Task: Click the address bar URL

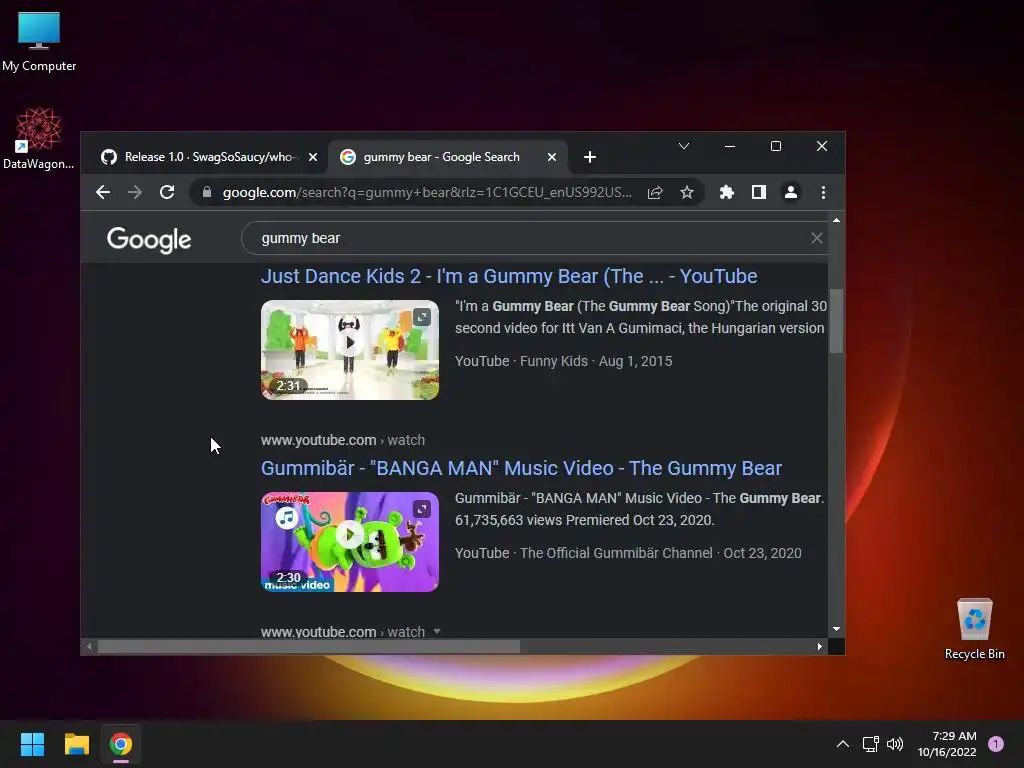Action: point(427,192)
